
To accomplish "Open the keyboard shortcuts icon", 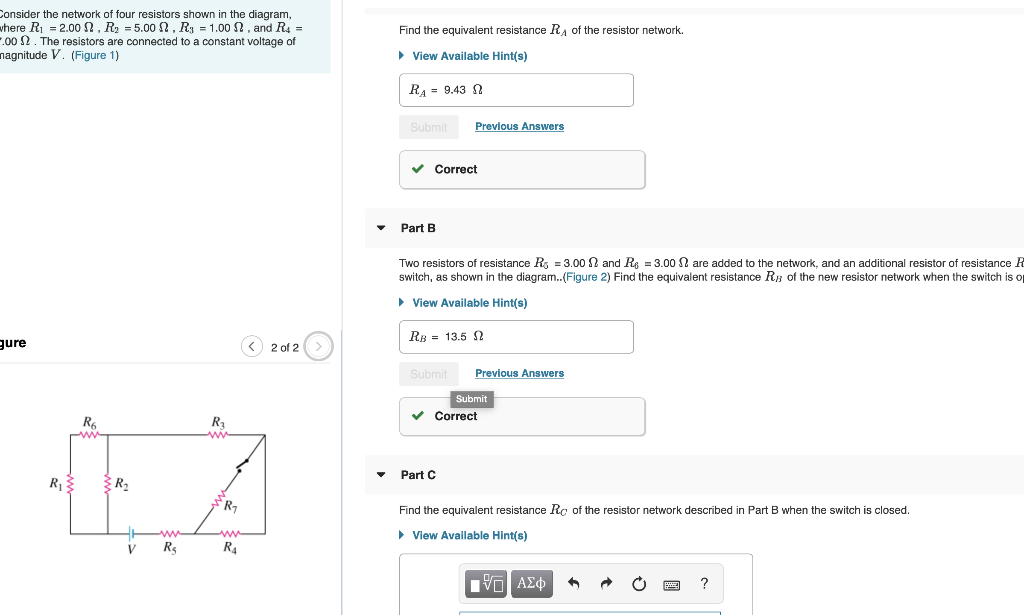I will pos(672,583).
